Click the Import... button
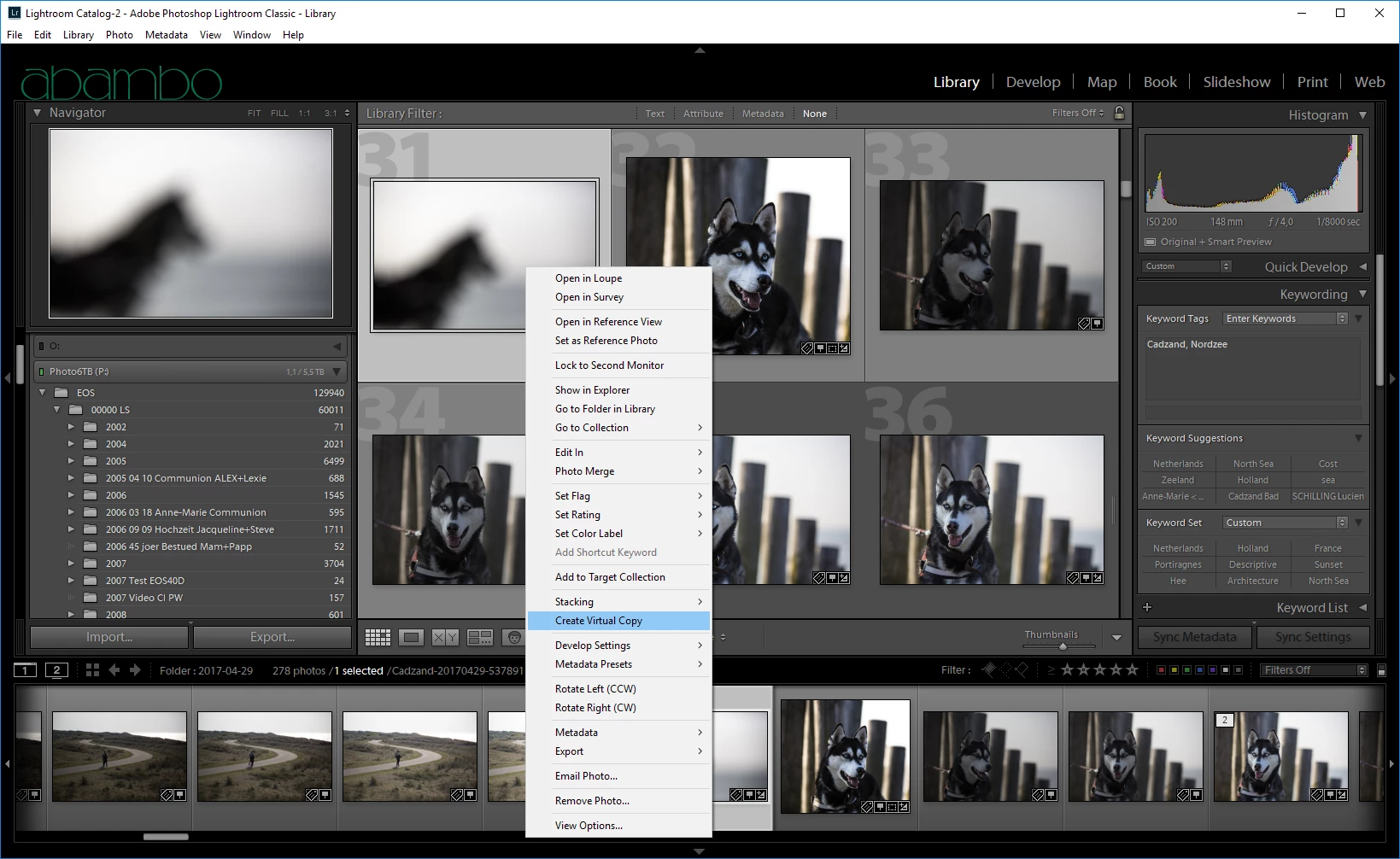1400x859 pixels. 109,637
